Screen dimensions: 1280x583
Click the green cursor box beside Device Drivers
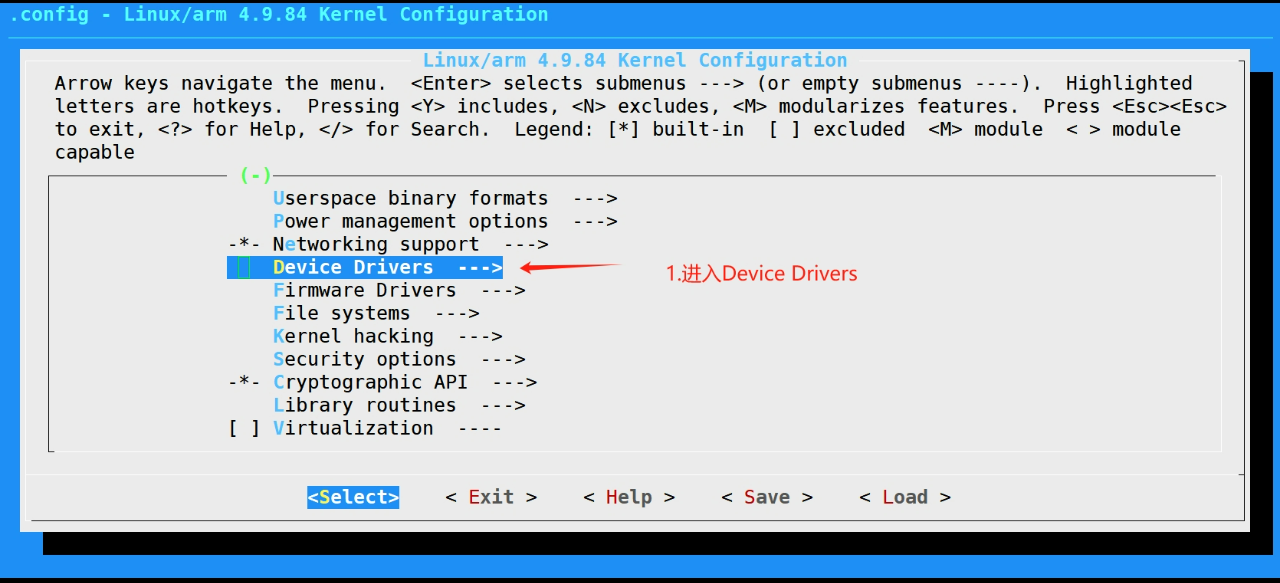[244, 268]
